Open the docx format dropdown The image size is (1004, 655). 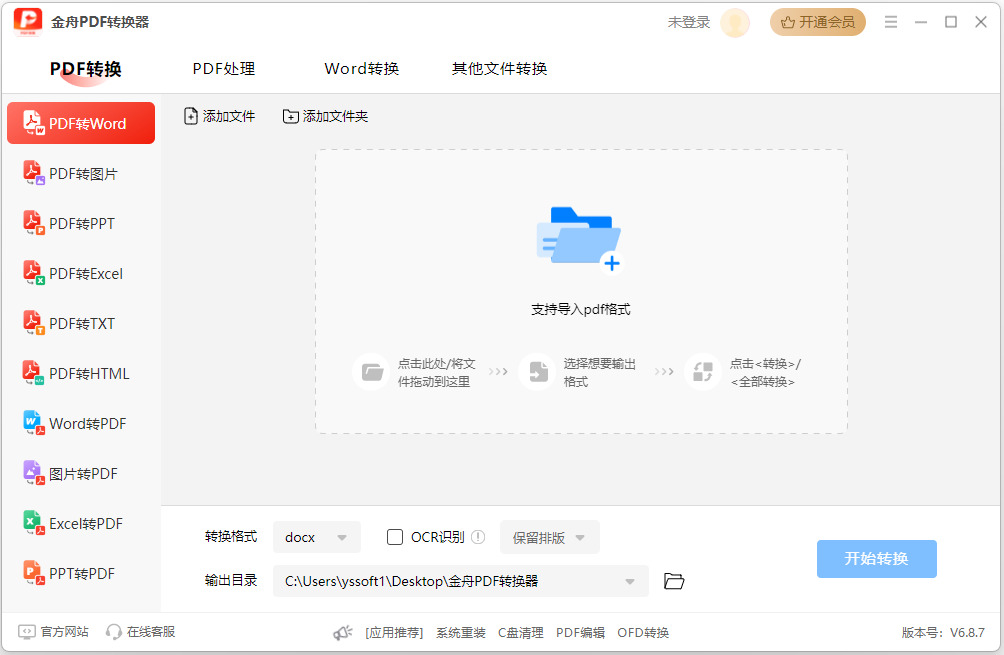pyautogui.click(x=317, y=537)
